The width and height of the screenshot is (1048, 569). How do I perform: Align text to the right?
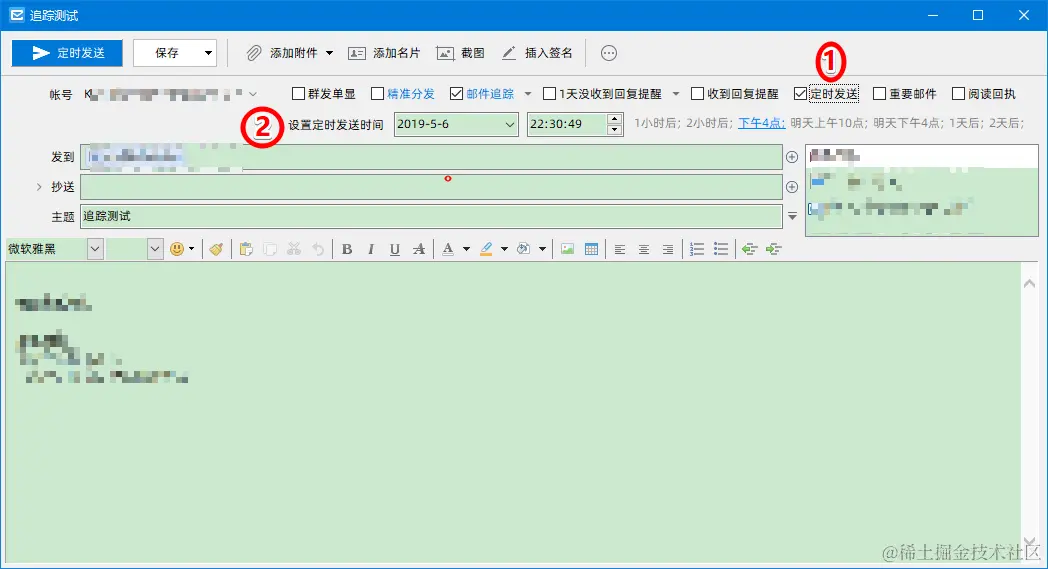point(668,249)
